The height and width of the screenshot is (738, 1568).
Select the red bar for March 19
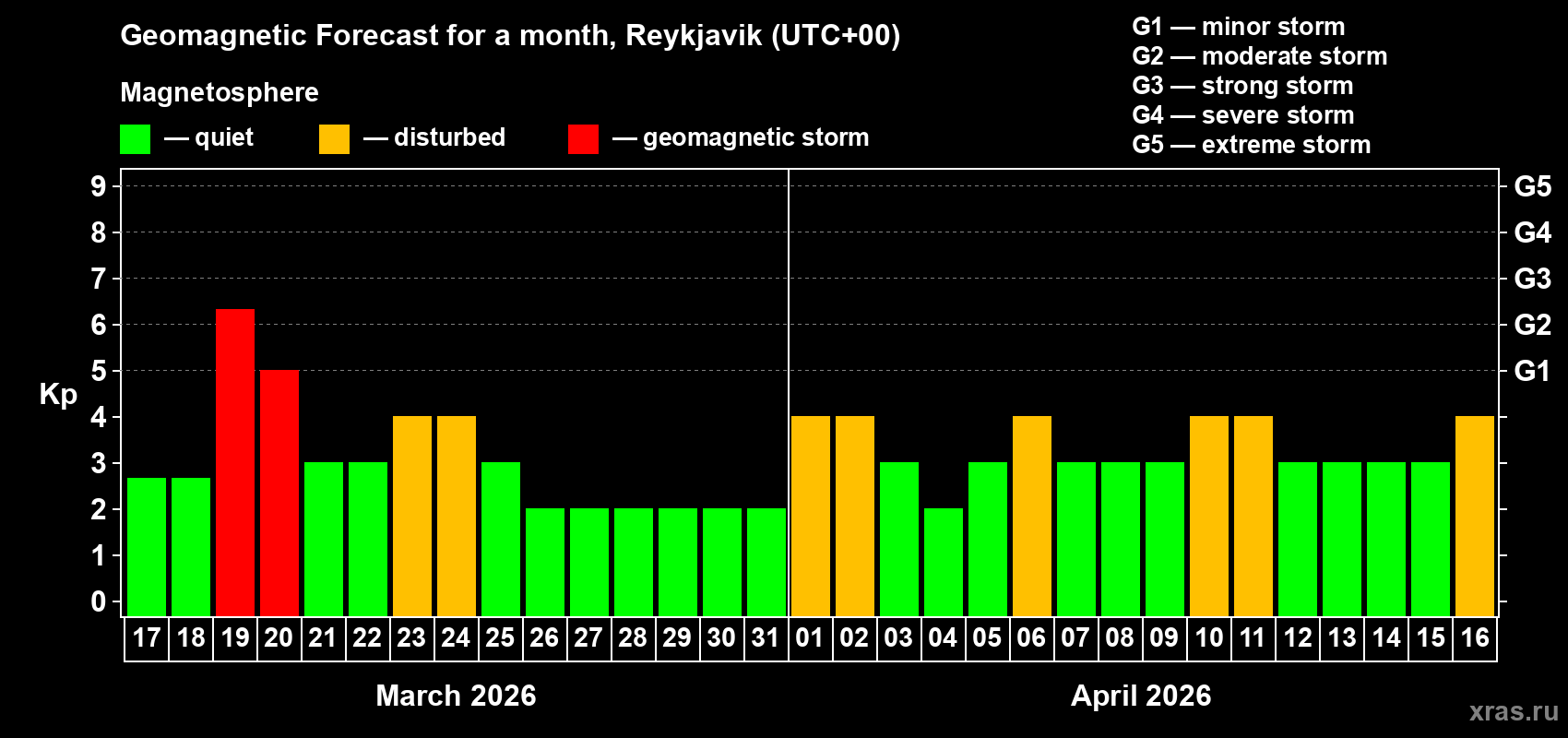pyautogui.click(x=235, y=462)
